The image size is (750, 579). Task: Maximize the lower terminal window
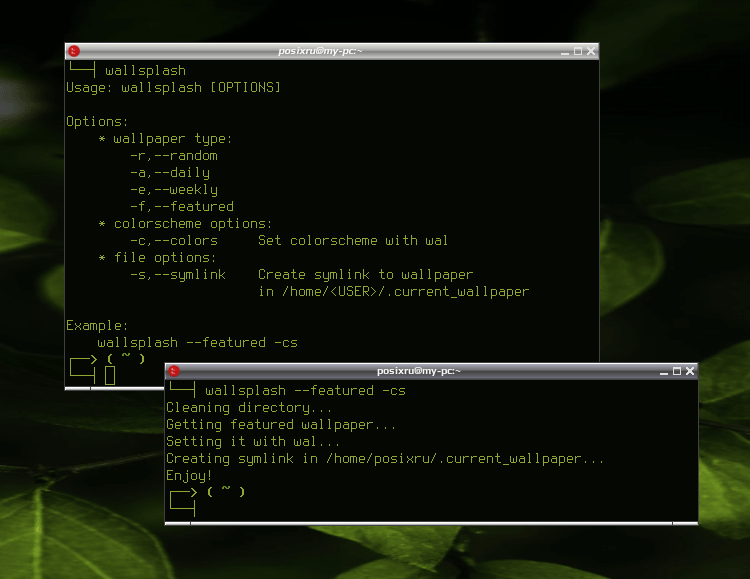click(677, 371)
